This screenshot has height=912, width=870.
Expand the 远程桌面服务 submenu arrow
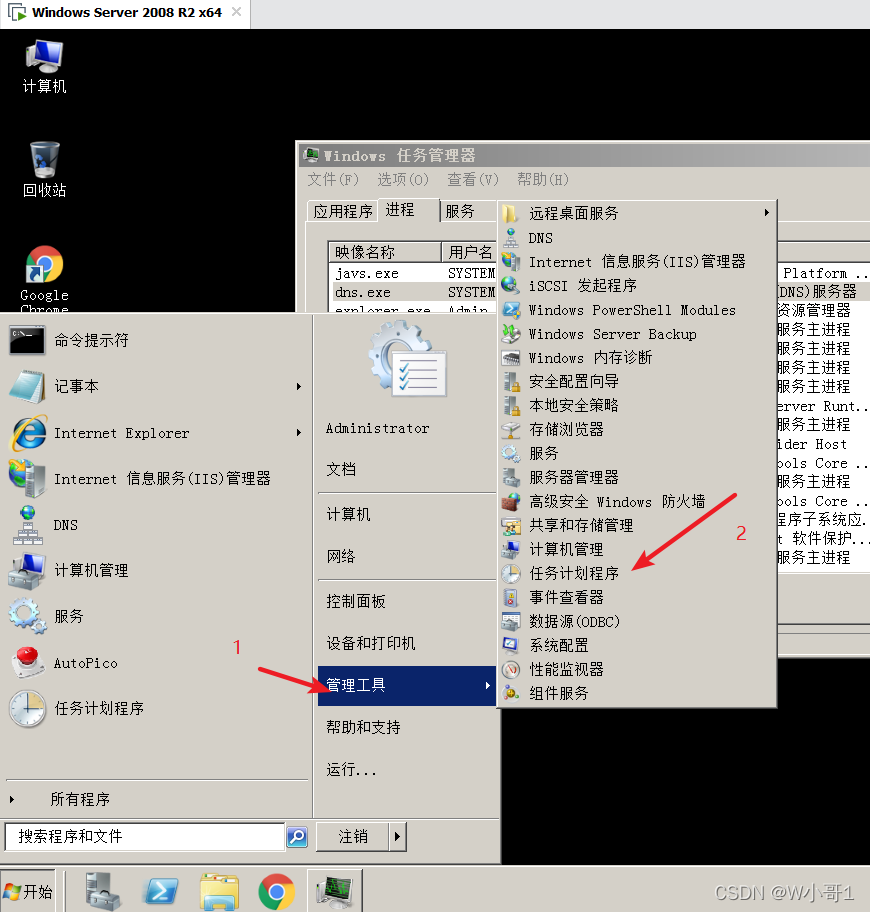pyautogui.click(x=766, y=212)
